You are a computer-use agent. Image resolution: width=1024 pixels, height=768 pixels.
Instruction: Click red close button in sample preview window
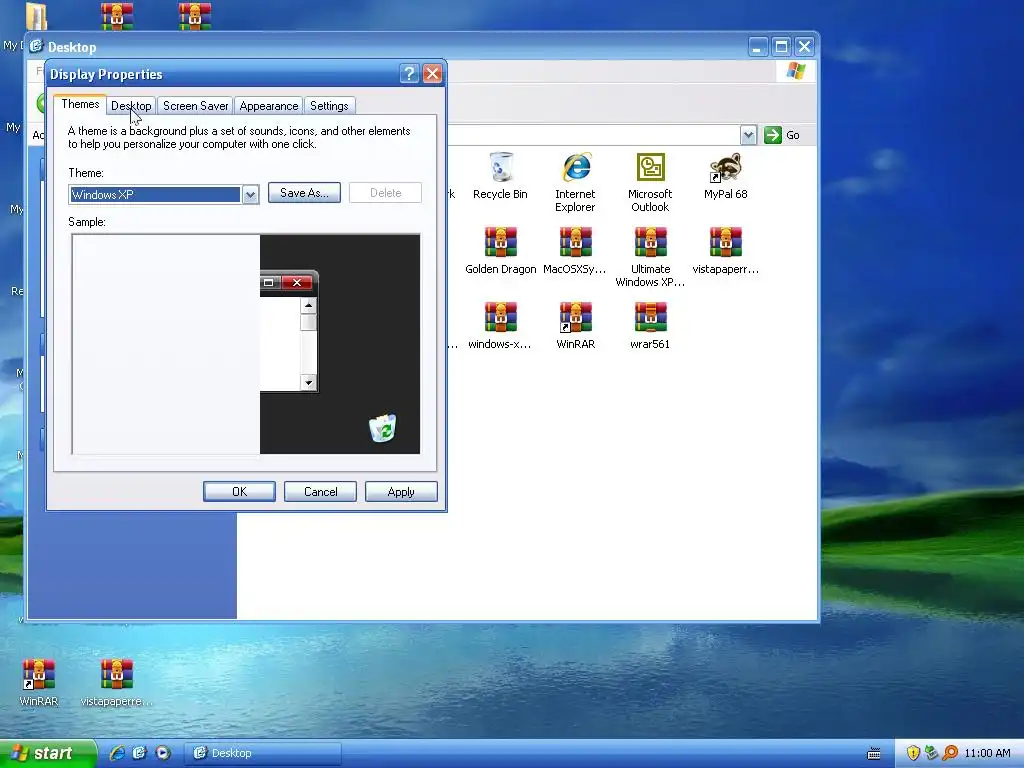297,282
